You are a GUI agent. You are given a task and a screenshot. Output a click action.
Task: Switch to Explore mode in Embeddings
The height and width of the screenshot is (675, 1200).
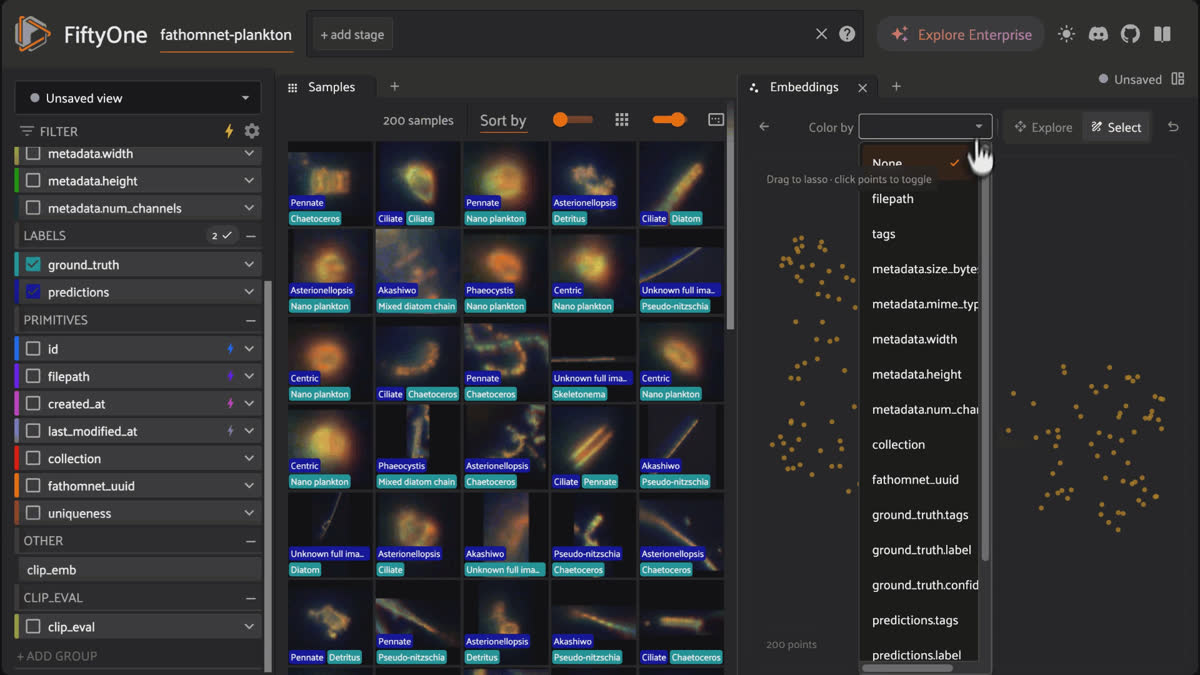tap(1043, 127)
